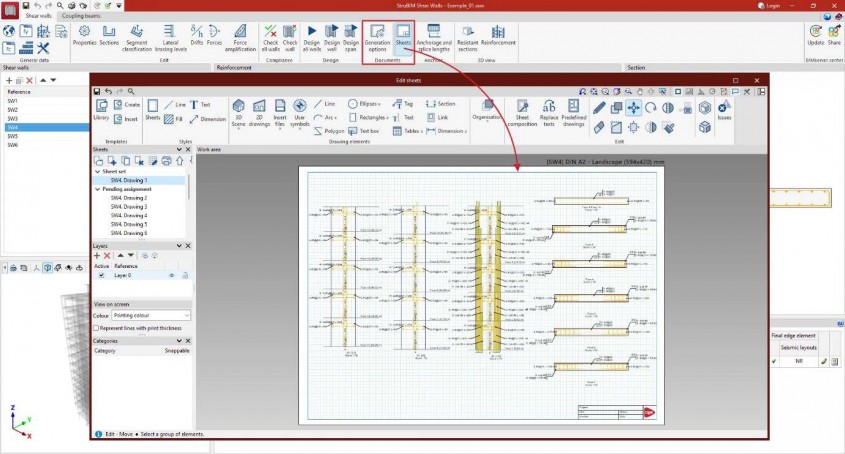Click Create template button

tap(127, 105)
